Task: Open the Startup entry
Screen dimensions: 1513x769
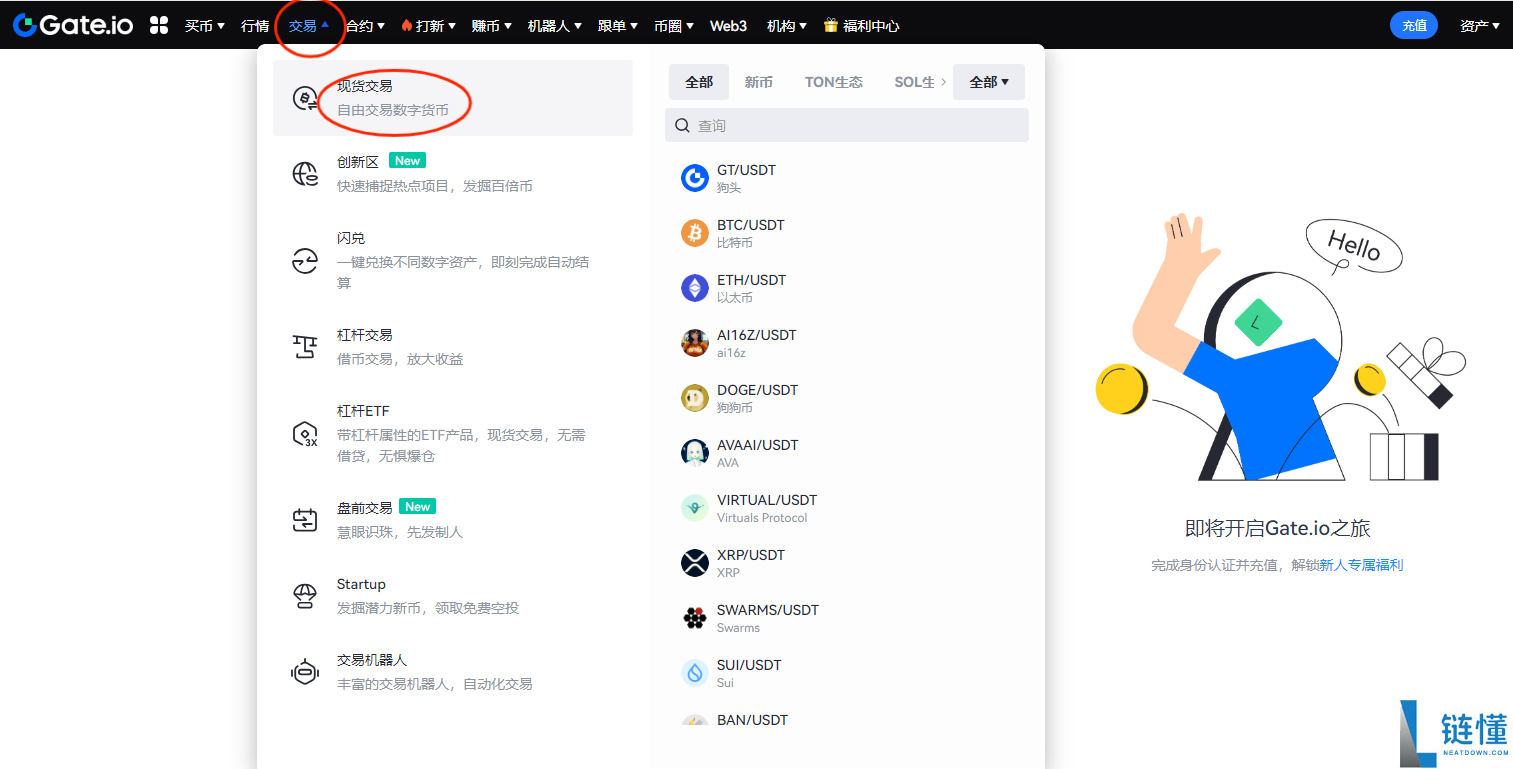Action: 453,596
